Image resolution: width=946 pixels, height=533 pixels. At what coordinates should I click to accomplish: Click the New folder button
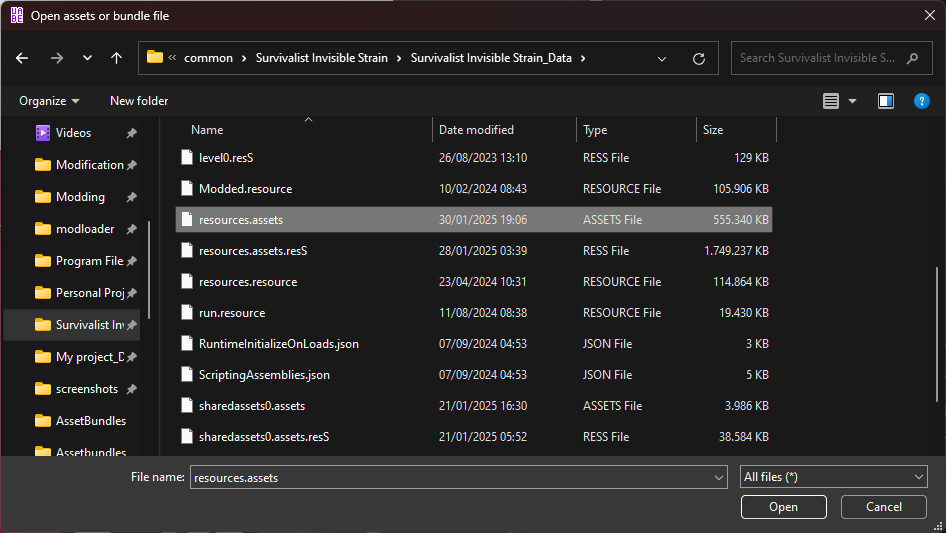[139, 101]
